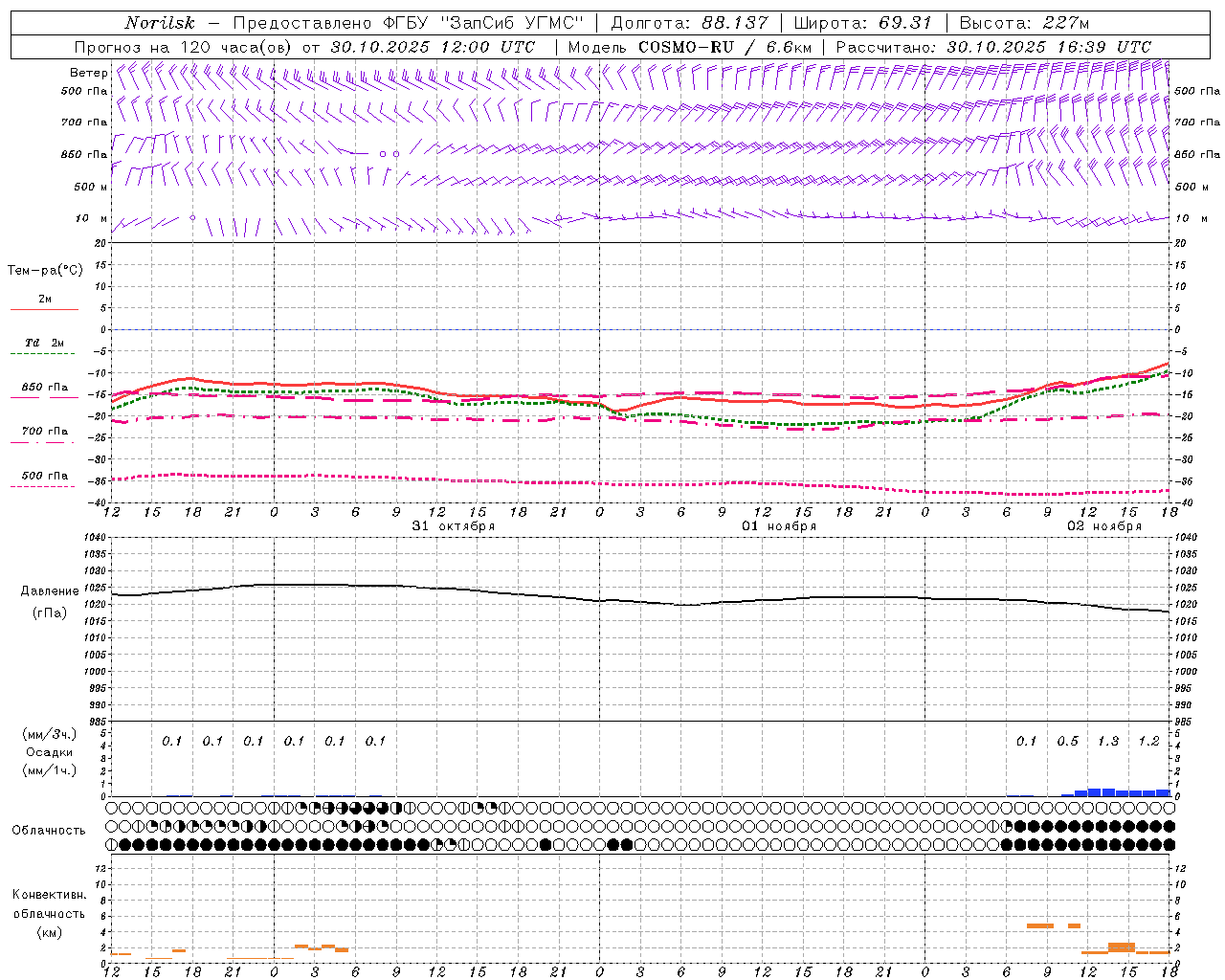This screenshot has height=980, width=1225.
Task: Click the "Ветер" wind panel label
Action: [x=88, y=73]
